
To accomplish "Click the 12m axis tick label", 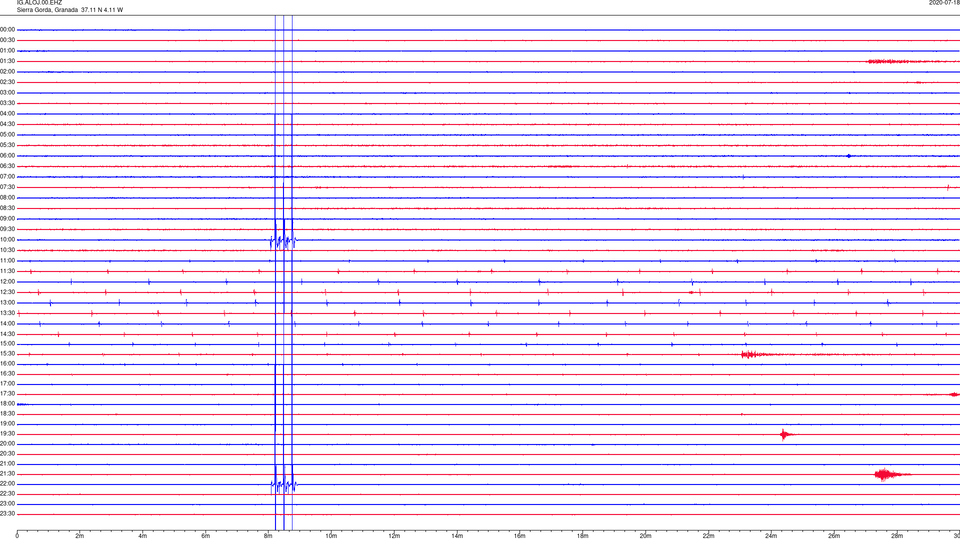I will [394, 536].
